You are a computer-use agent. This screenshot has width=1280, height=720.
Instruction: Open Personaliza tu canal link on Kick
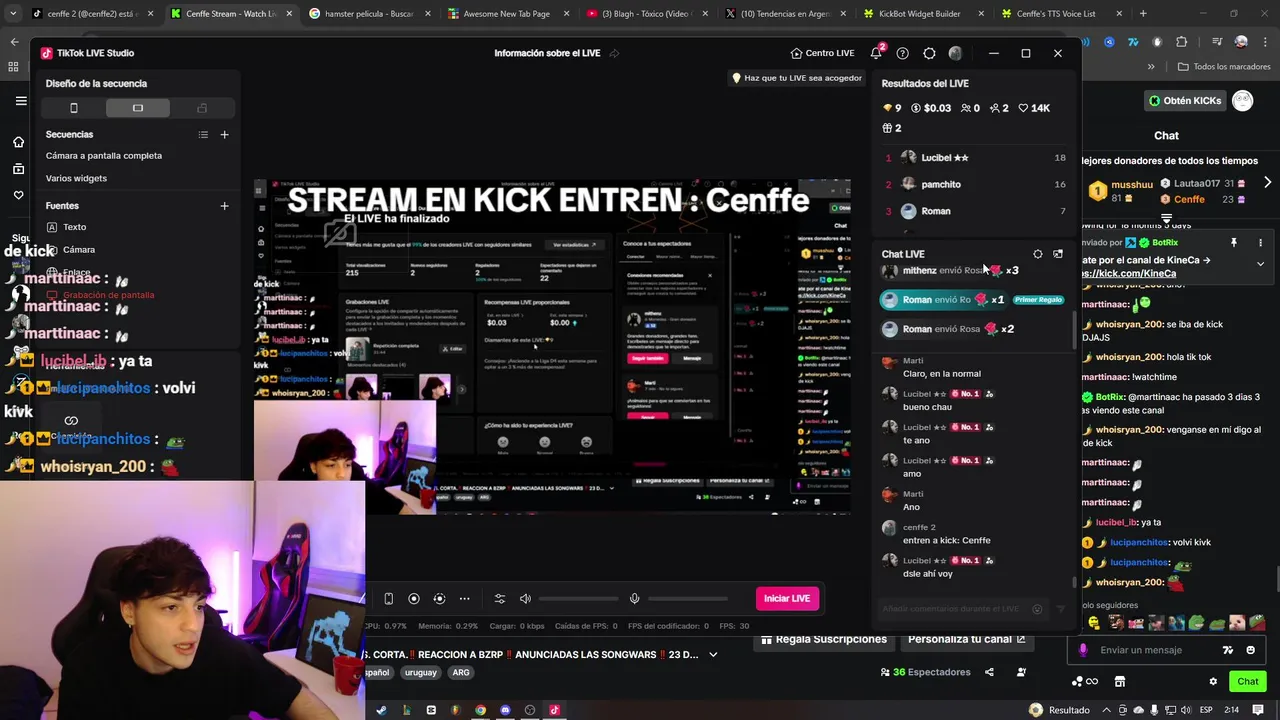967,639
